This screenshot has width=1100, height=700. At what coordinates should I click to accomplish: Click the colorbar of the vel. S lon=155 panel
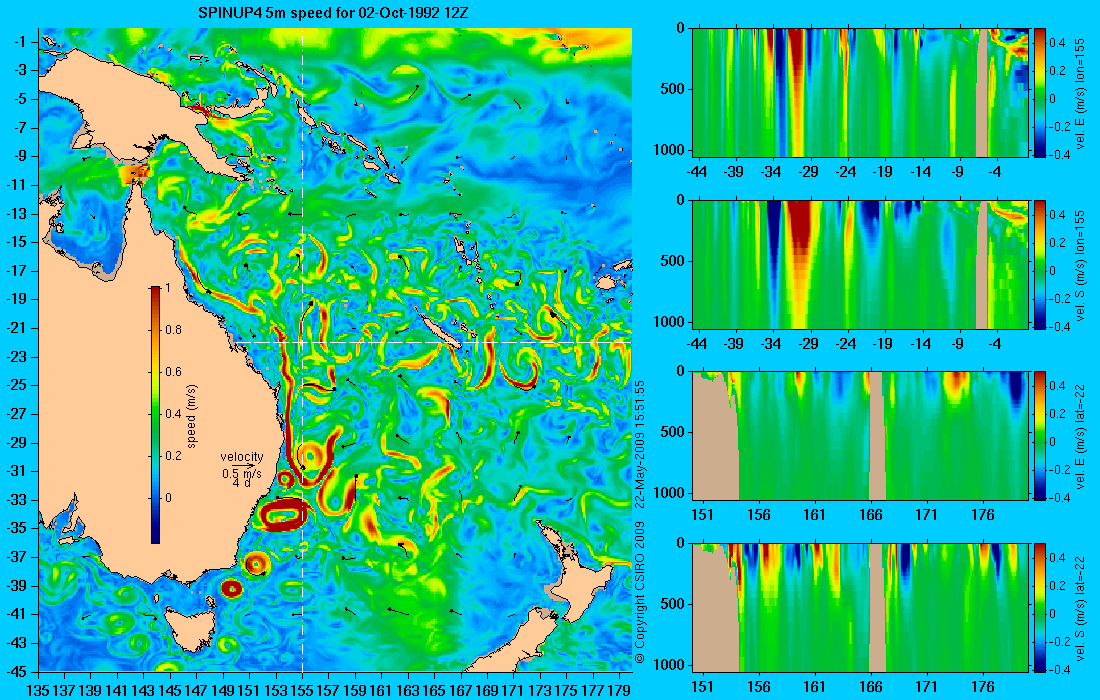click(1040, 264)
